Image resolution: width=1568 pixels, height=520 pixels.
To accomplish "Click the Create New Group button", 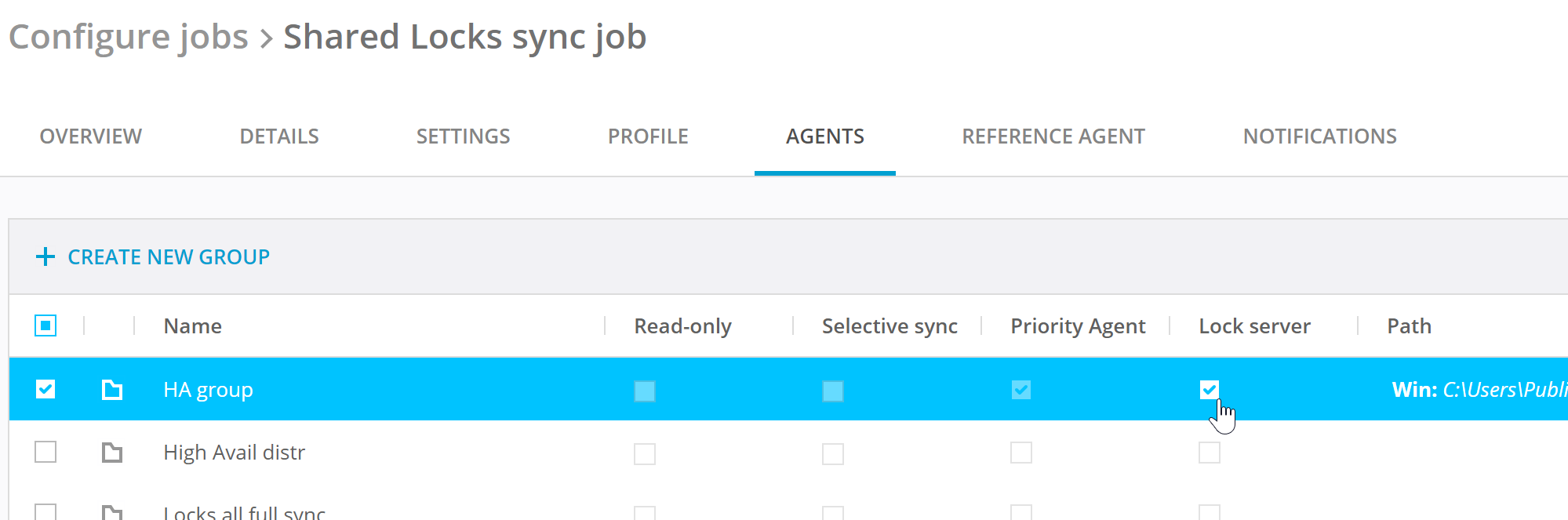I will coord(168,257).
